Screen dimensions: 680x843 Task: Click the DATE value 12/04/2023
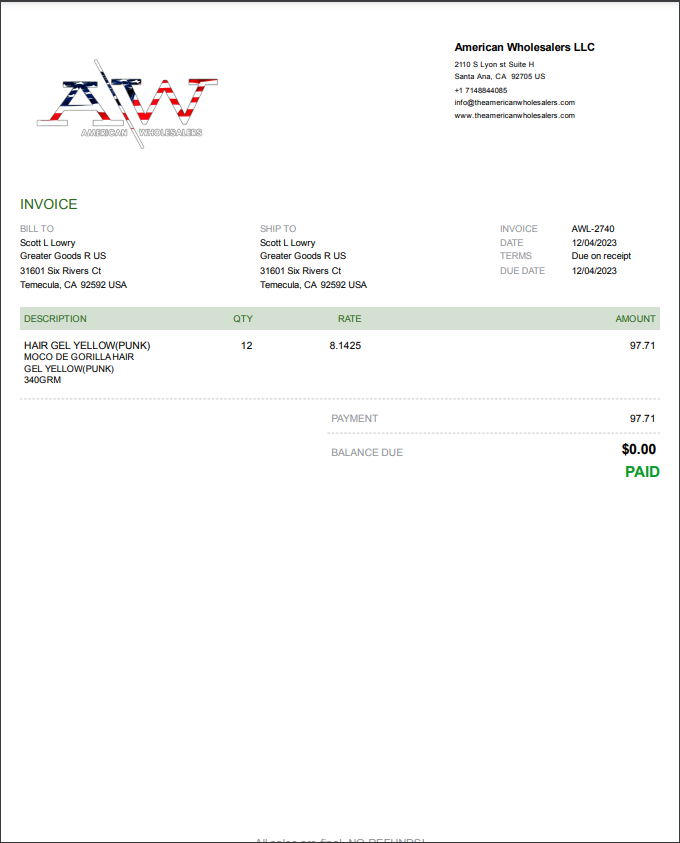(x=594, y=242)
